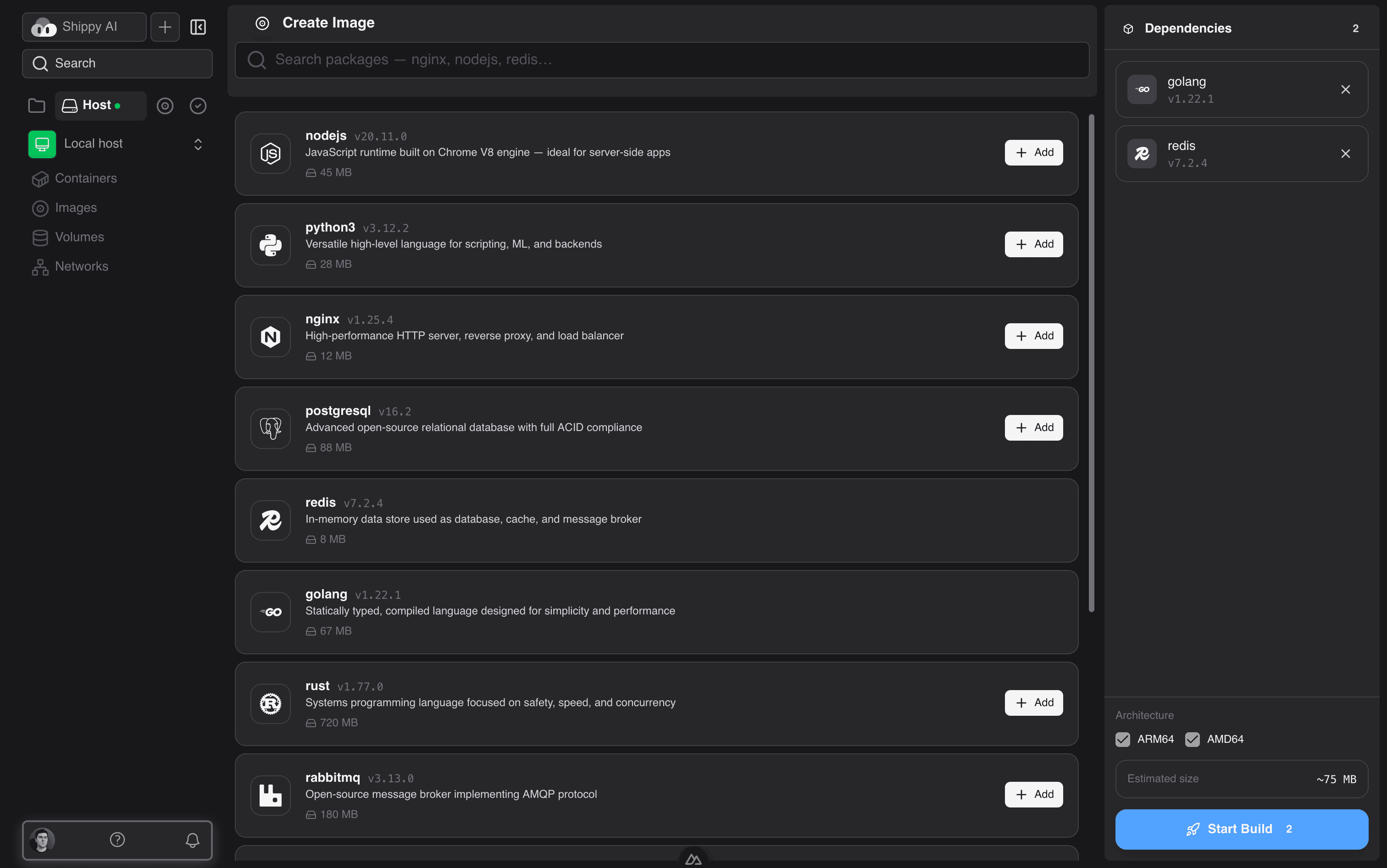This screenshot has width=1387, height=868.
Task: Click the Architecture section label
Action: [1144, 715]
